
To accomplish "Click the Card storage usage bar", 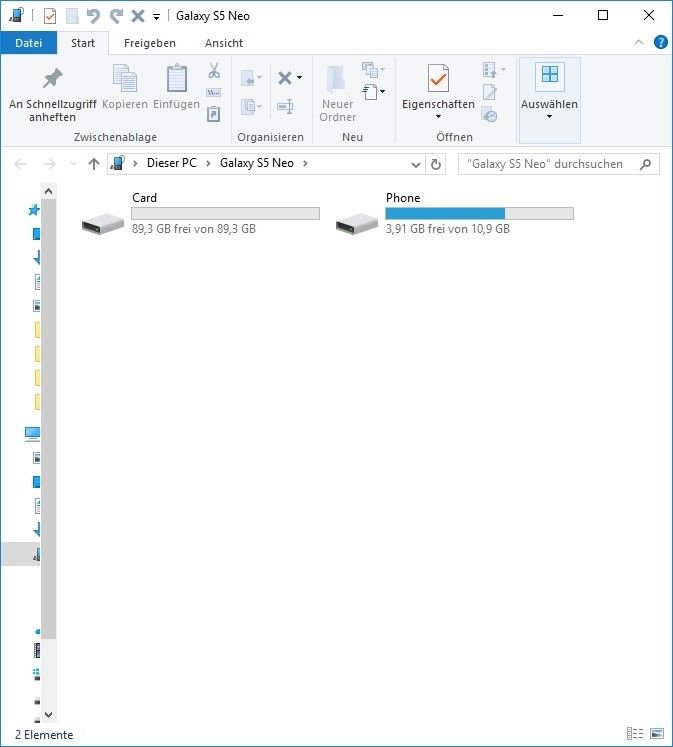I will click(x=225, y=213).
